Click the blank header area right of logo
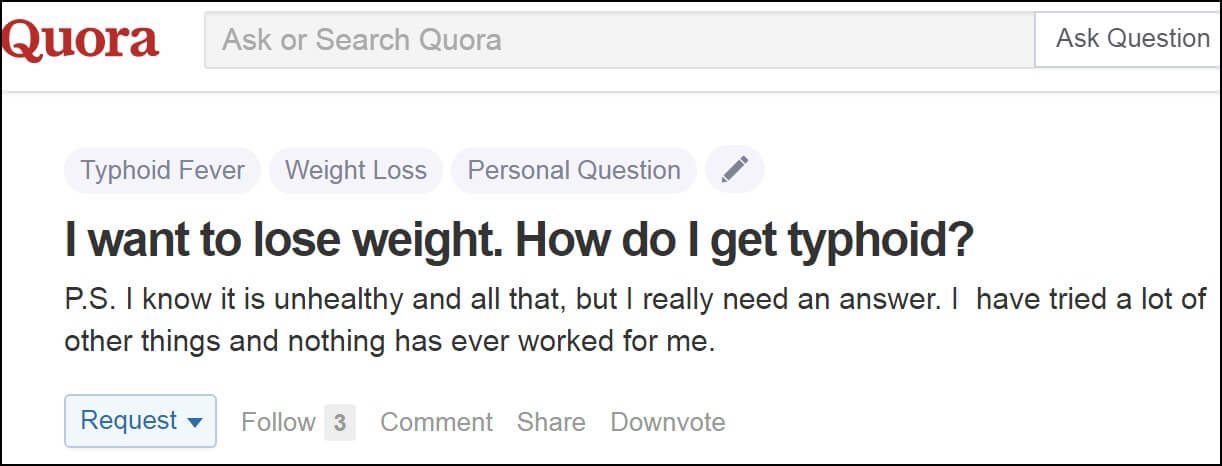The image size is (1222, 466). [x=182, y=40]
